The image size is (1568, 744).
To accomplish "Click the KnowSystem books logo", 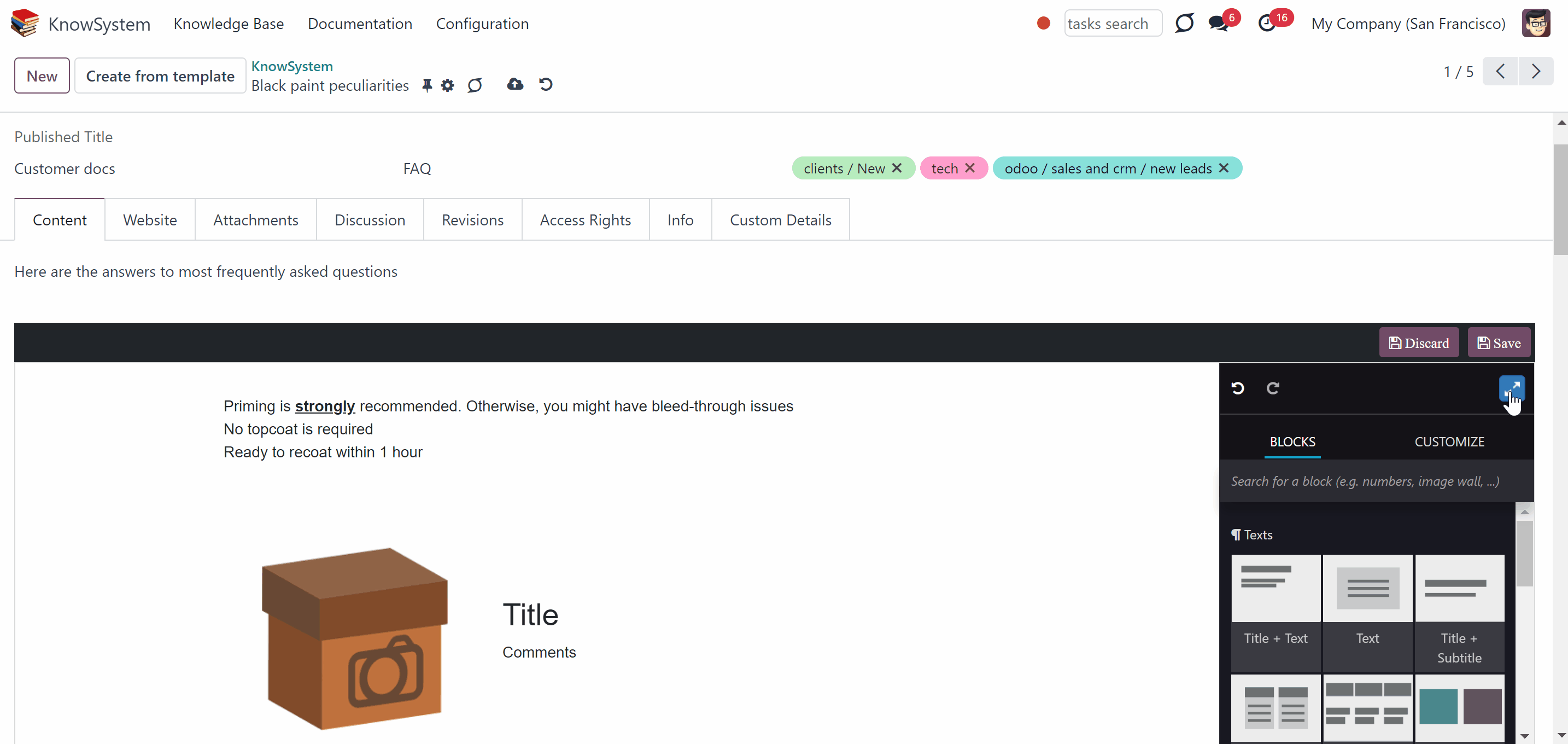I will (x=25, y=23).
